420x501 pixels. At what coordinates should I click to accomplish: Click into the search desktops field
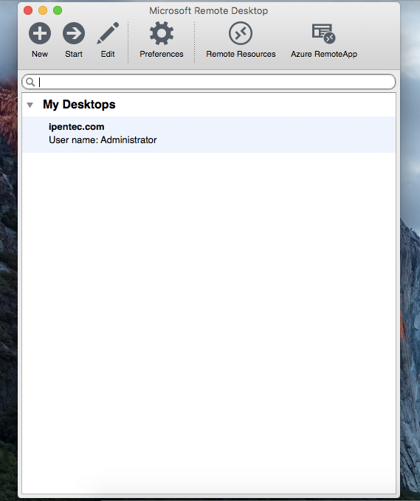(209, 82)
